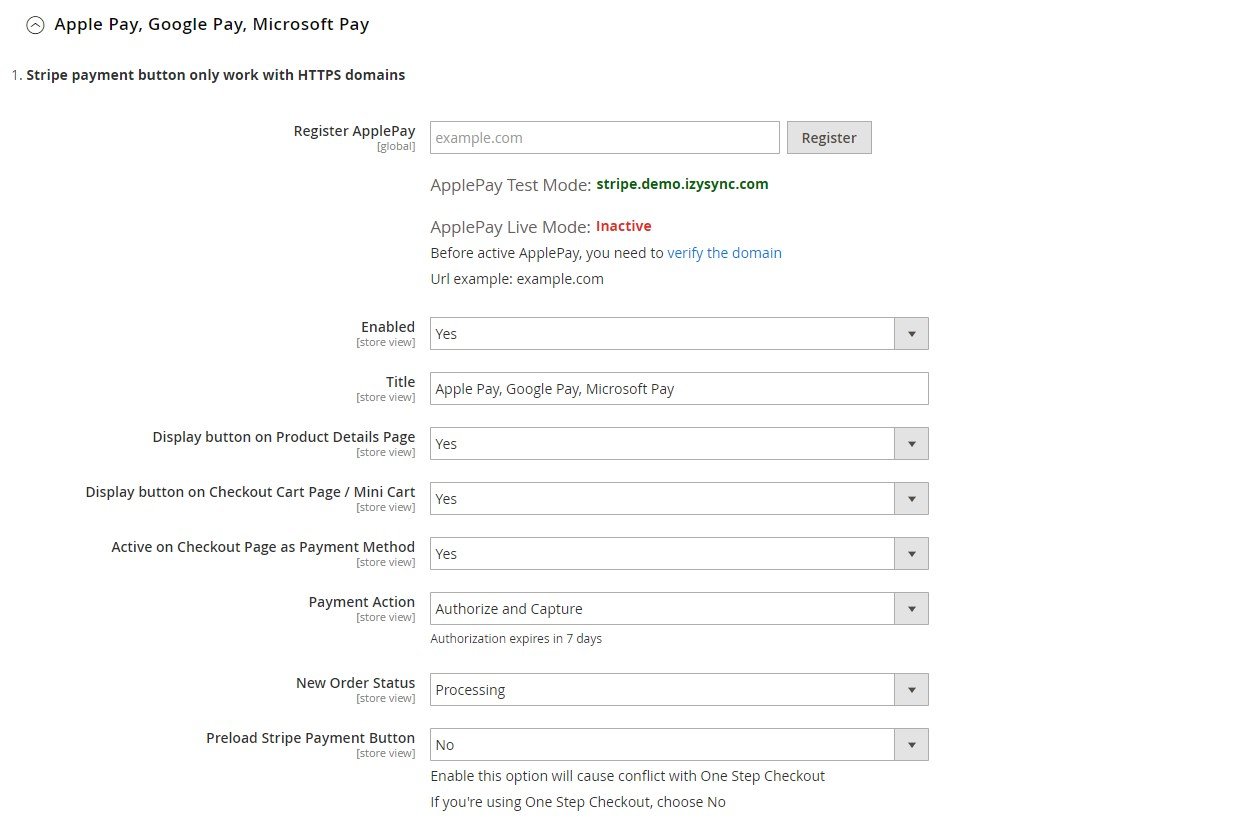Click the Url example: example.com hint
Image resolution: width=1254 pixels, height=822 pixels.
pyautogui.click(x=517, y=279)
